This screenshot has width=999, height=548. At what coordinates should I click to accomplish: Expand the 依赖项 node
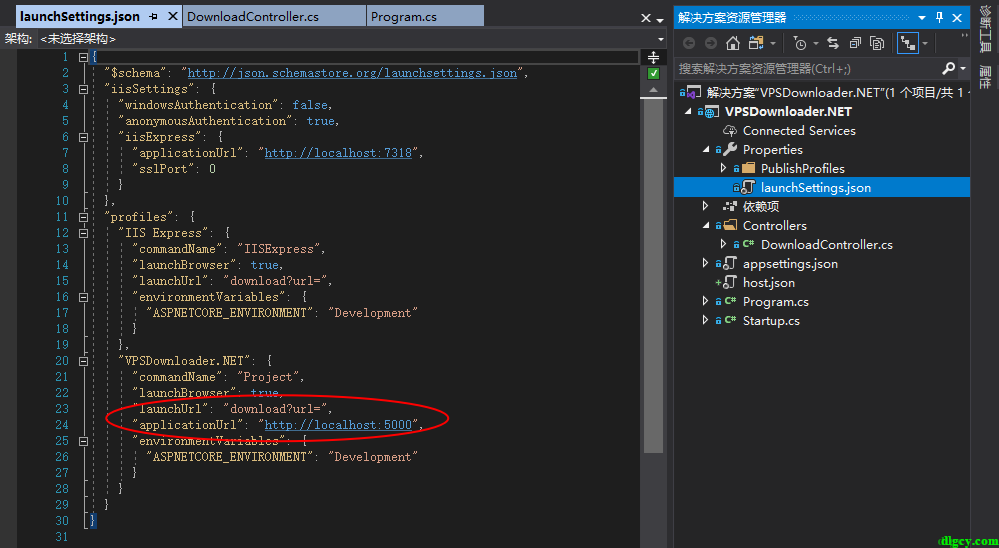point(705,206)
